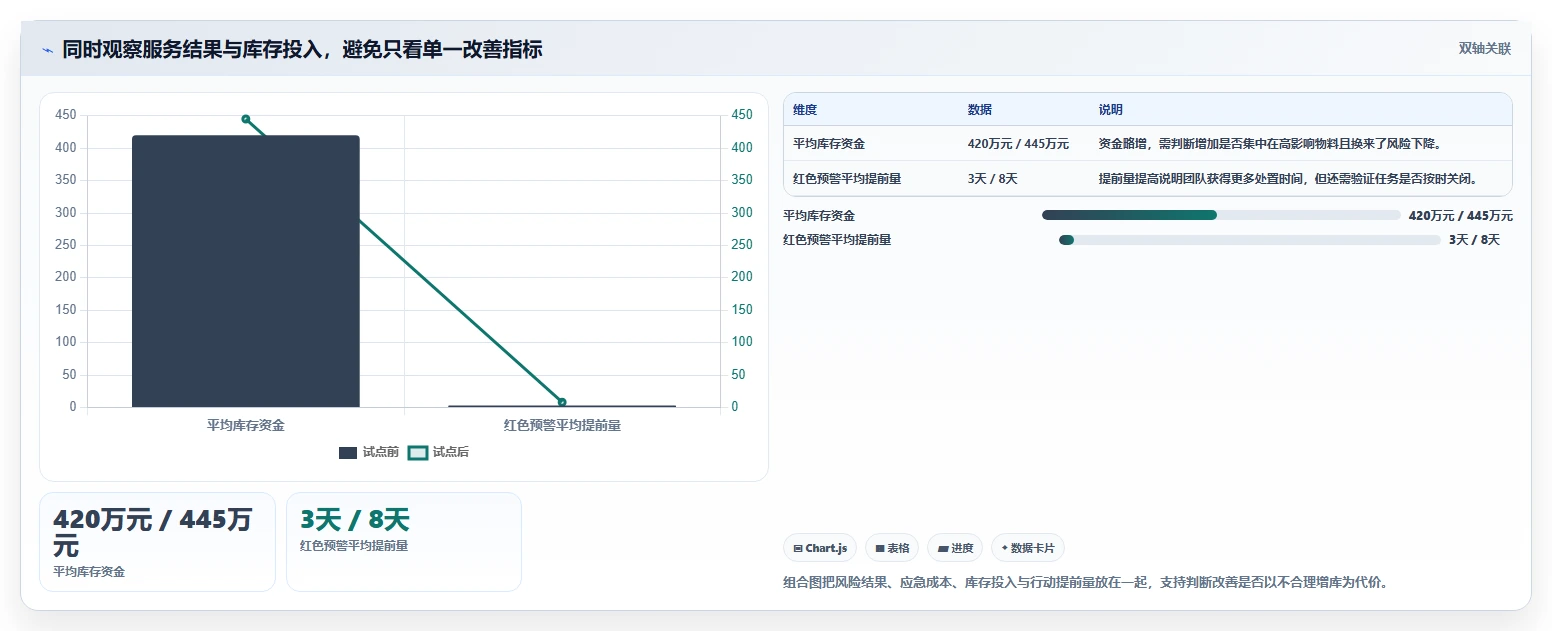Click the description starting 资金略增
This screenshot has height=631, width=1552.
(1270, 144)
